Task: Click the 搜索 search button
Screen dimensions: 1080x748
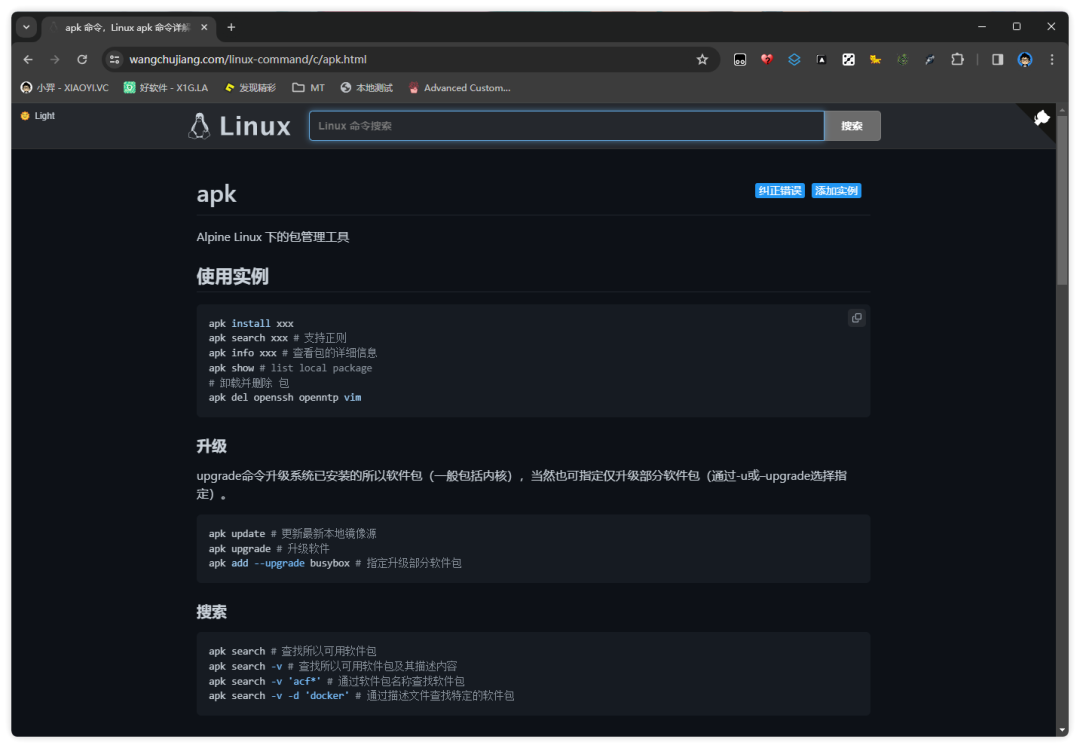Action: pos(852,126)
